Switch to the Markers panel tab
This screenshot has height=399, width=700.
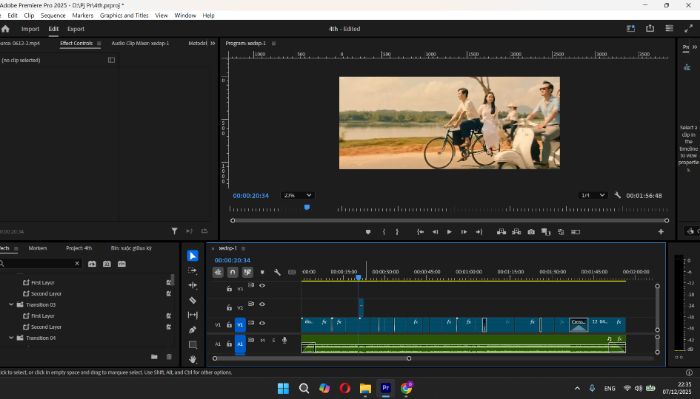click(x=38, y=248)
